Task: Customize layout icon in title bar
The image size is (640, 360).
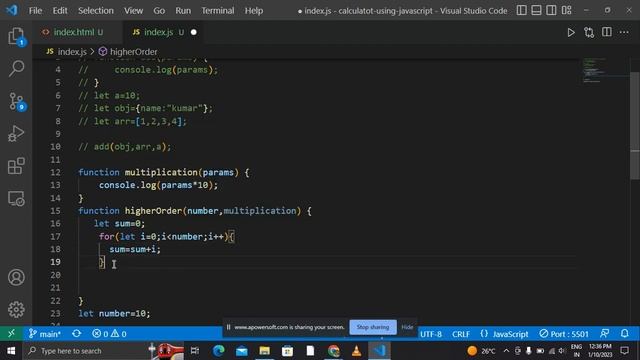Action: (567, 10)
